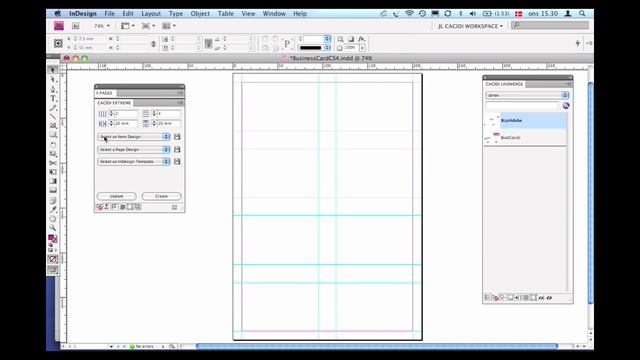The image size is (640, 360).
Task: Select the Scale tool
Action: click(x=53, y=153)
